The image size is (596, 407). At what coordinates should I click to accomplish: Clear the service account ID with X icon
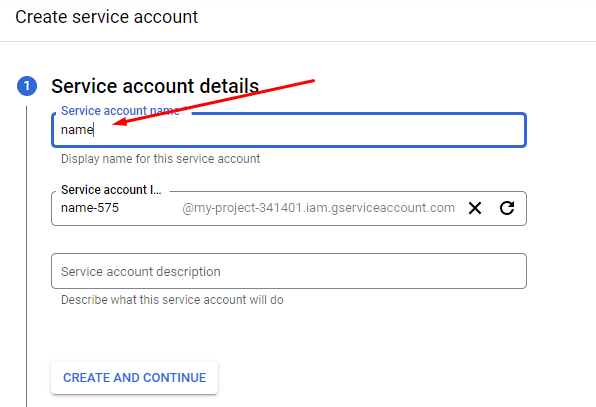475,208
